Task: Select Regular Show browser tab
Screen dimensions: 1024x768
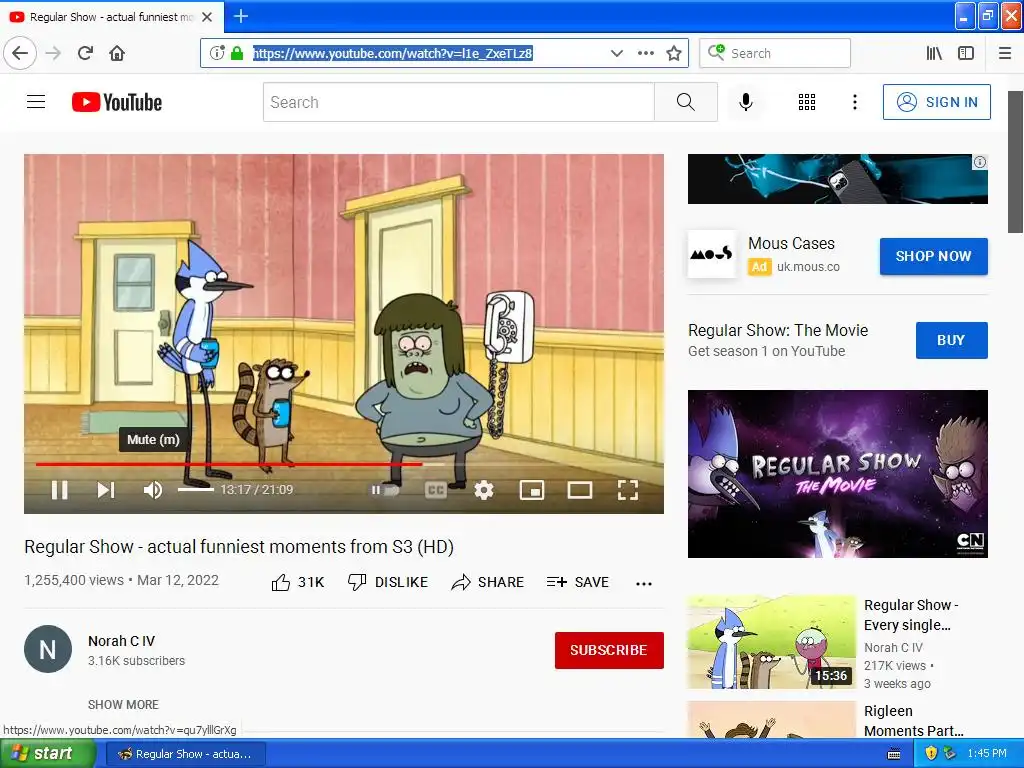Action: coord(112,17)
